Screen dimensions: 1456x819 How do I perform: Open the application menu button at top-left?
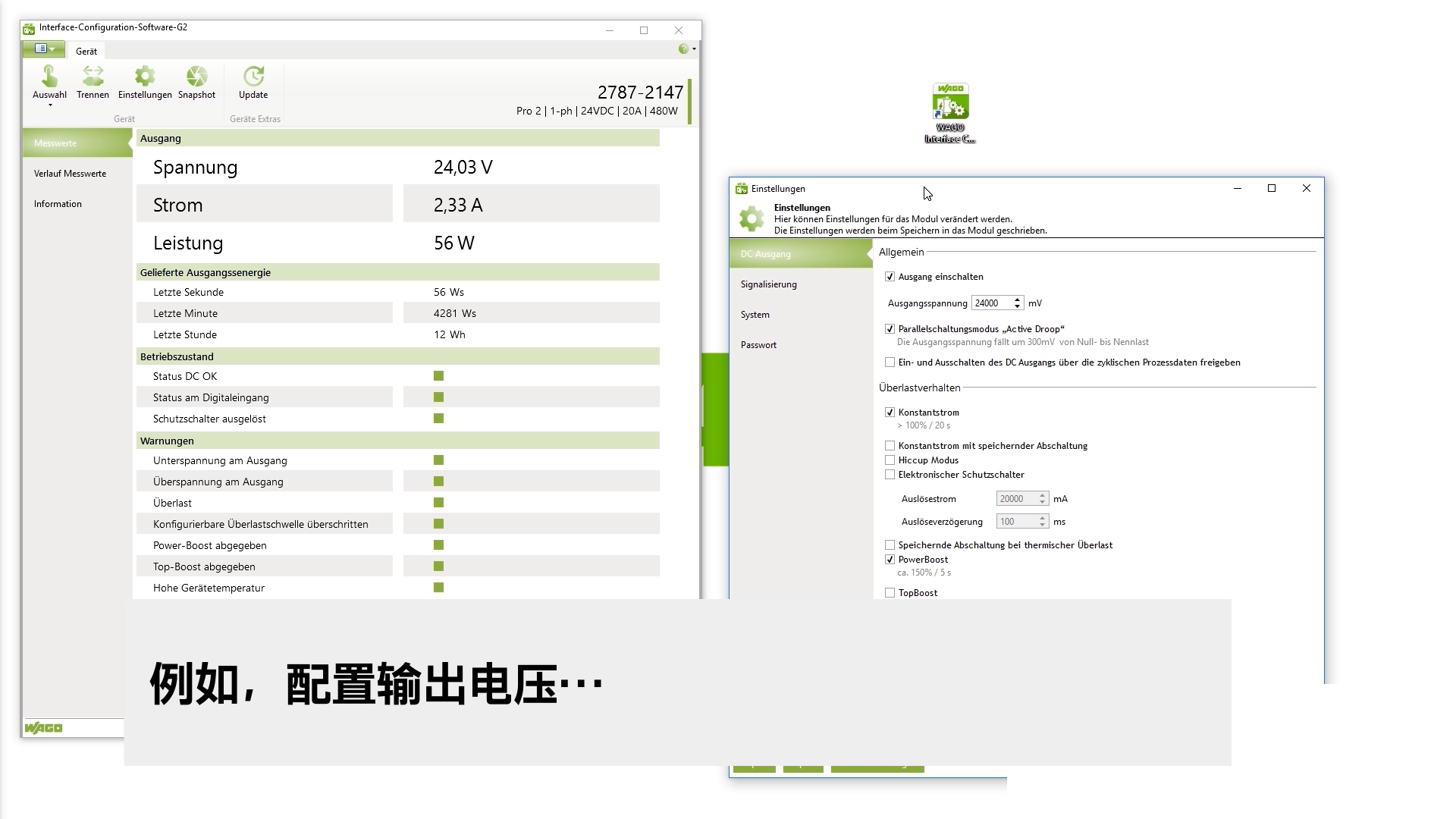pyautogui.click(x=43, y=49)
